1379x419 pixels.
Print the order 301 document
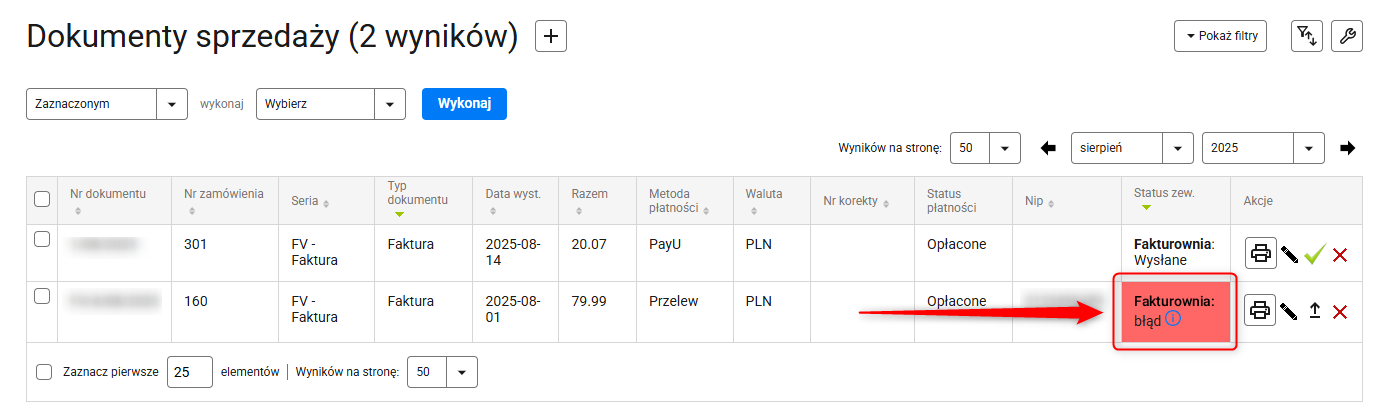pos(1260,253)
